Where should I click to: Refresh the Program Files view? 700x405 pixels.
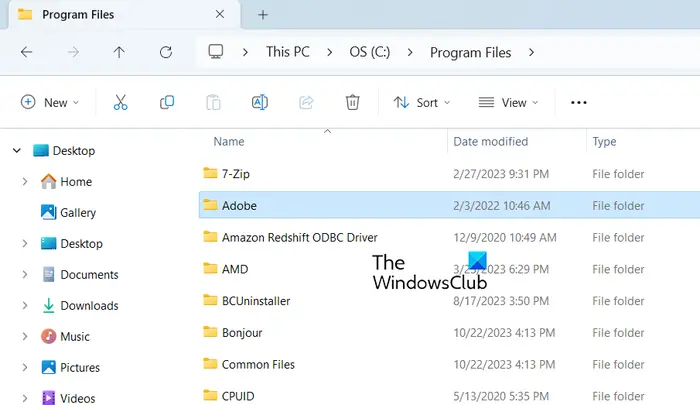click(x=166, y=52)
